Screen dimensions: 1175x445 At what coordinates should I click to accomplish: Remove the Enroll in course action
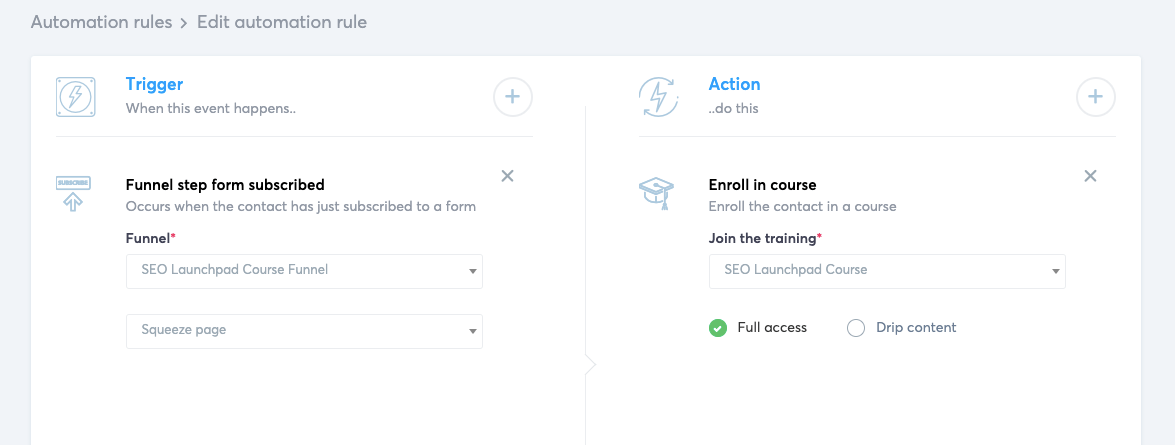click(x=1090, y=176)
